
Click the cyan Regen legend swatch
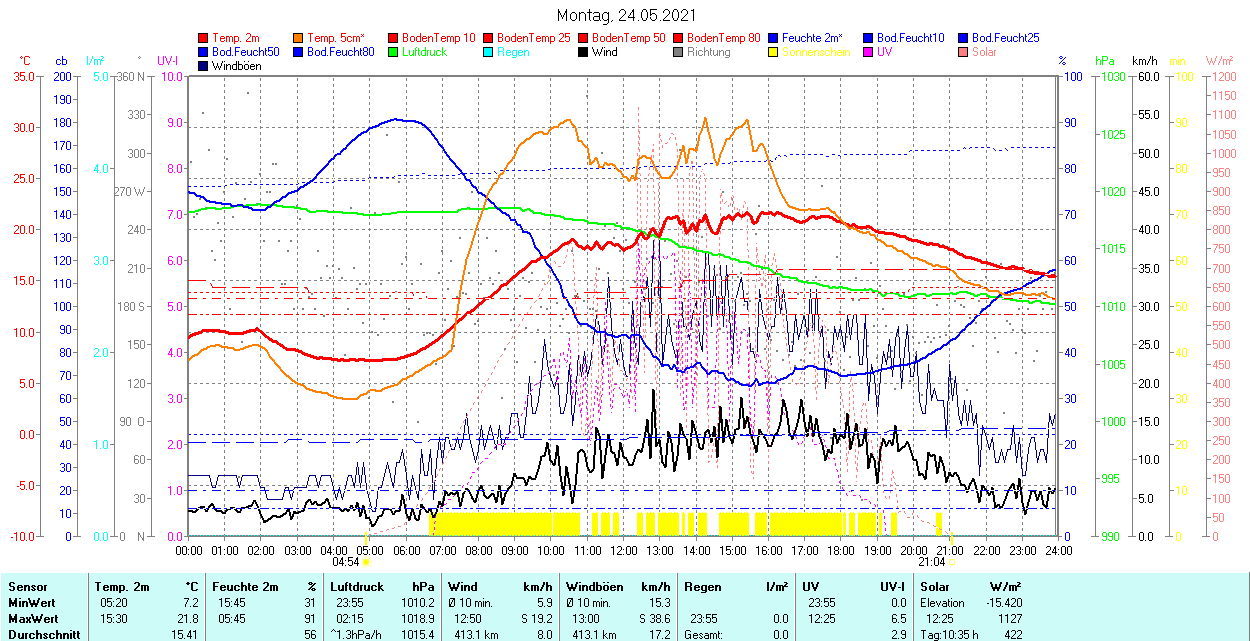(488, 52)
